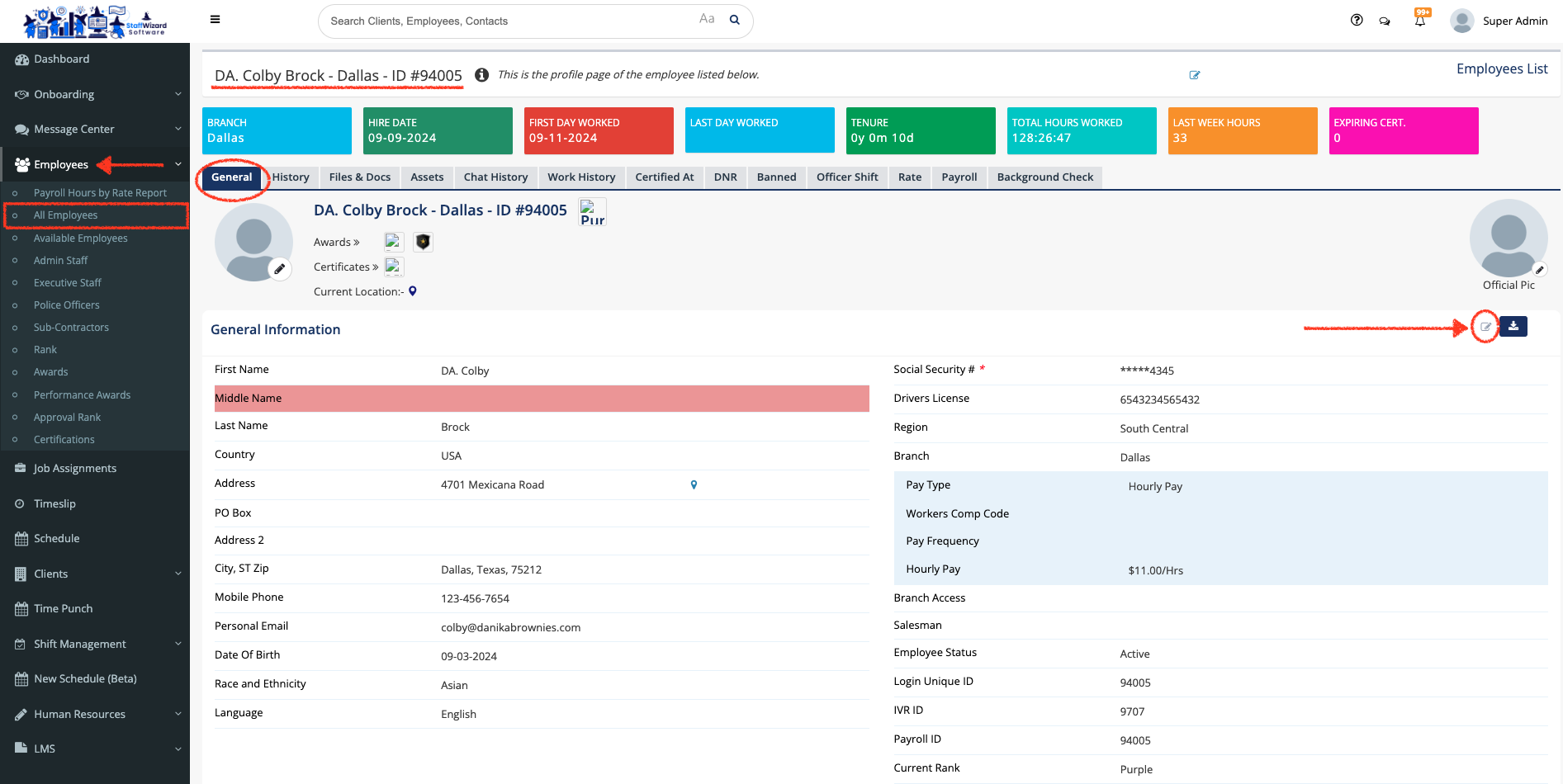Open the chat messages icon in header
Screen dimensions: 1563x784
click(x=1385, y=21)
